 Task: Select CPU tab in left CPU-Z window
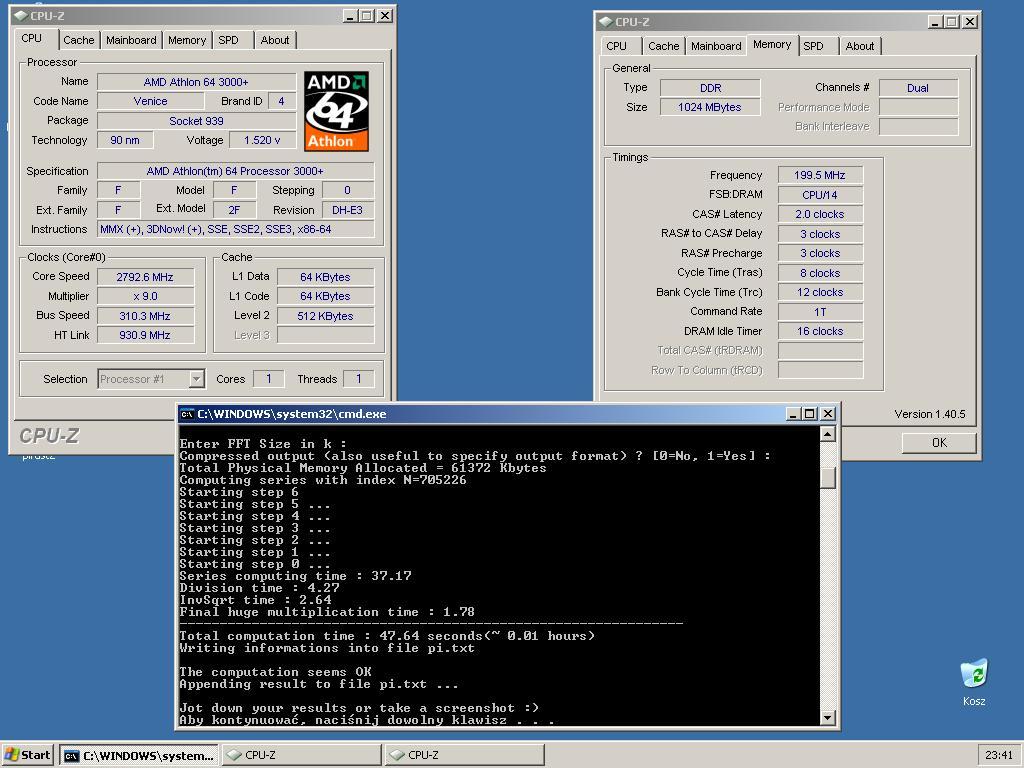[x=31, y=38]
